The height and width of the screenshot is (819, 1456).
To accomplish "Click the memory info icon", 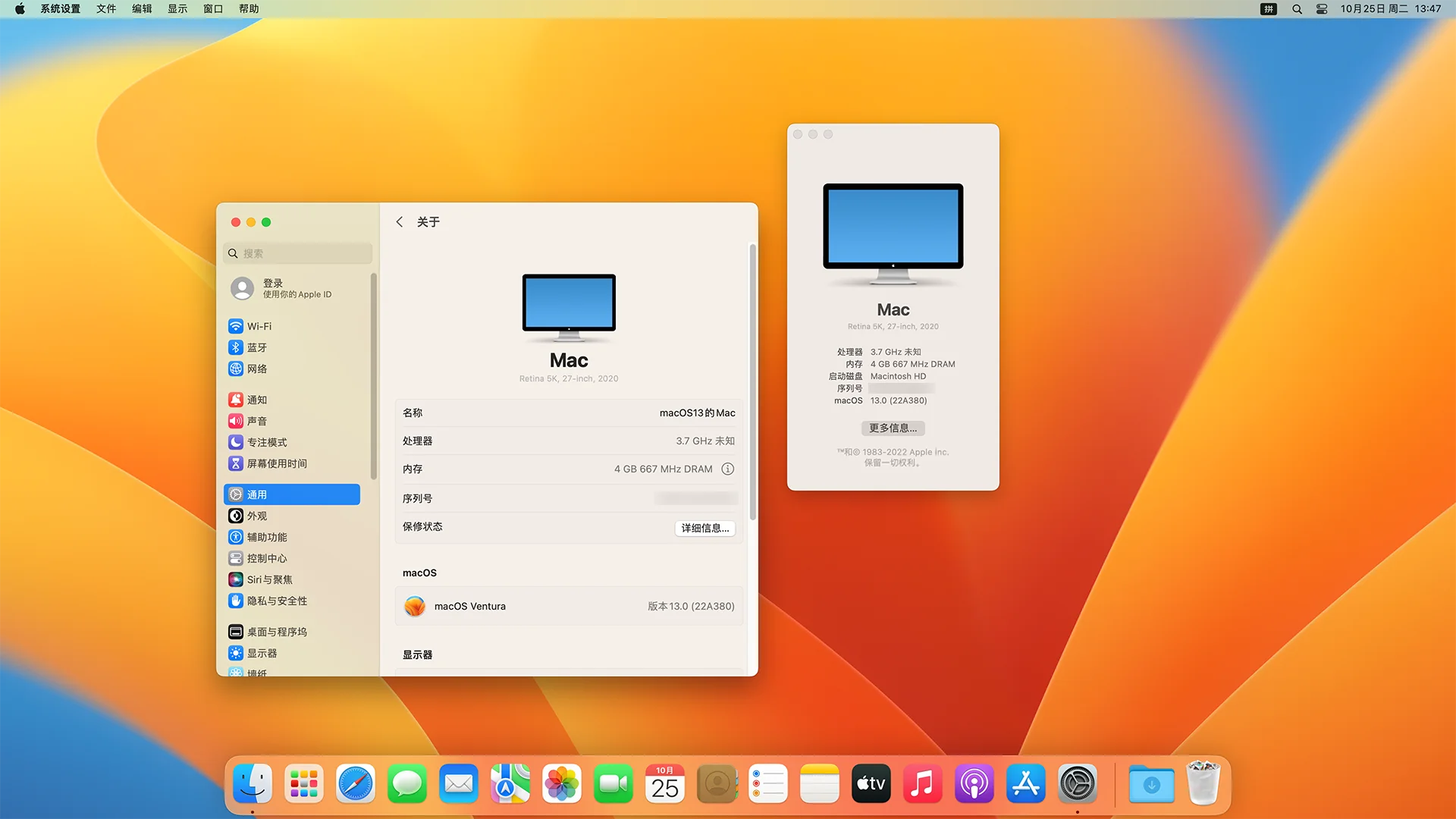I will click(x=727, y=469).
